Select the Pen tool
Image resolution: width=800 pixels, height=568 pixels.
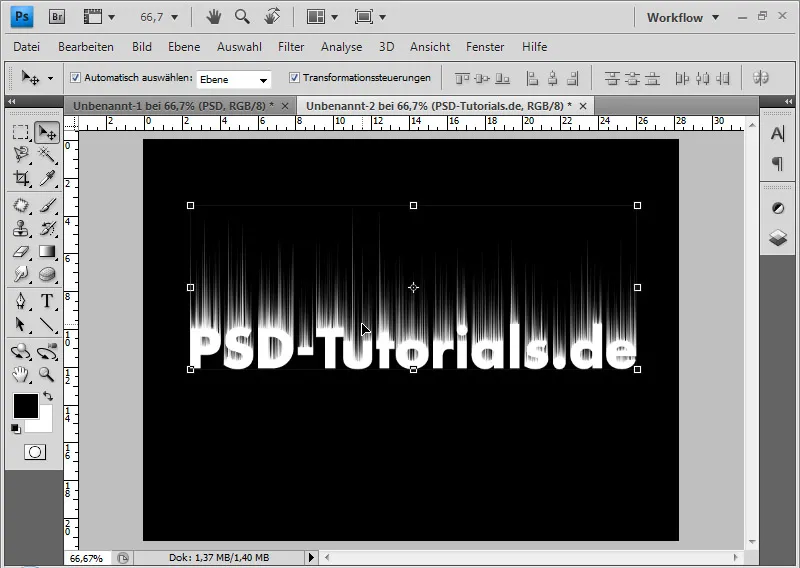20,301
